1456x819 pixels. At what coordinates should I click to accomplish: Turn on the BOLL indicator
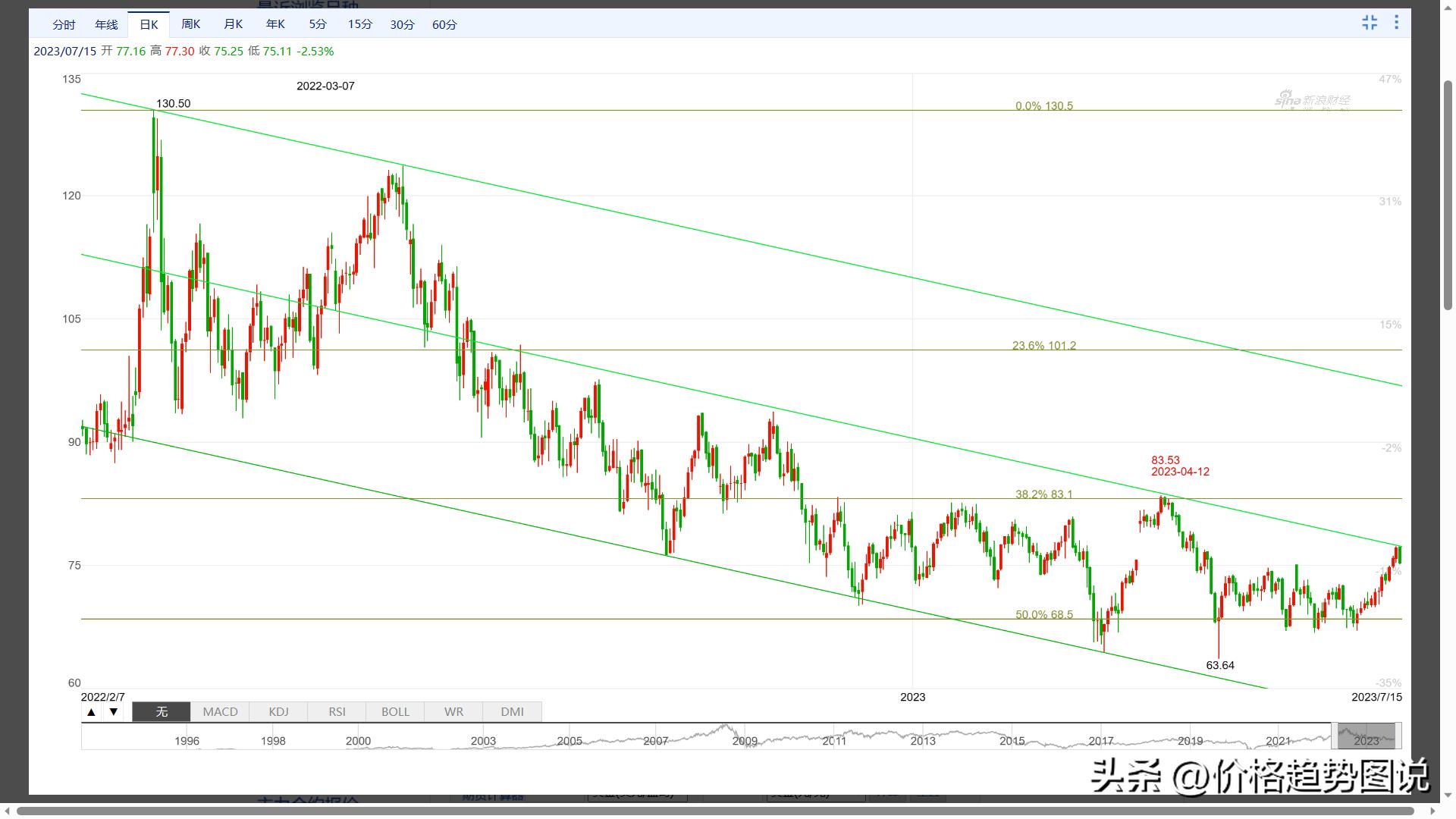(x=395, y=712)
